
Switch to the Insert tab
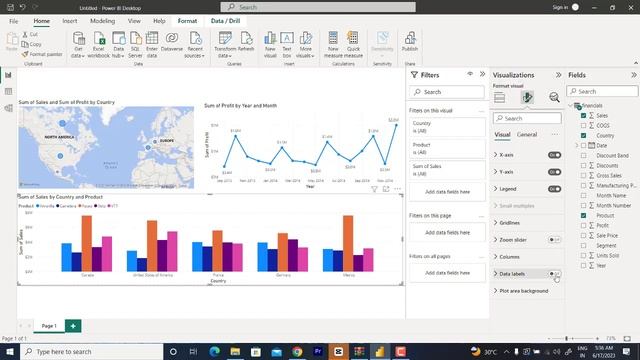(70, 21)
